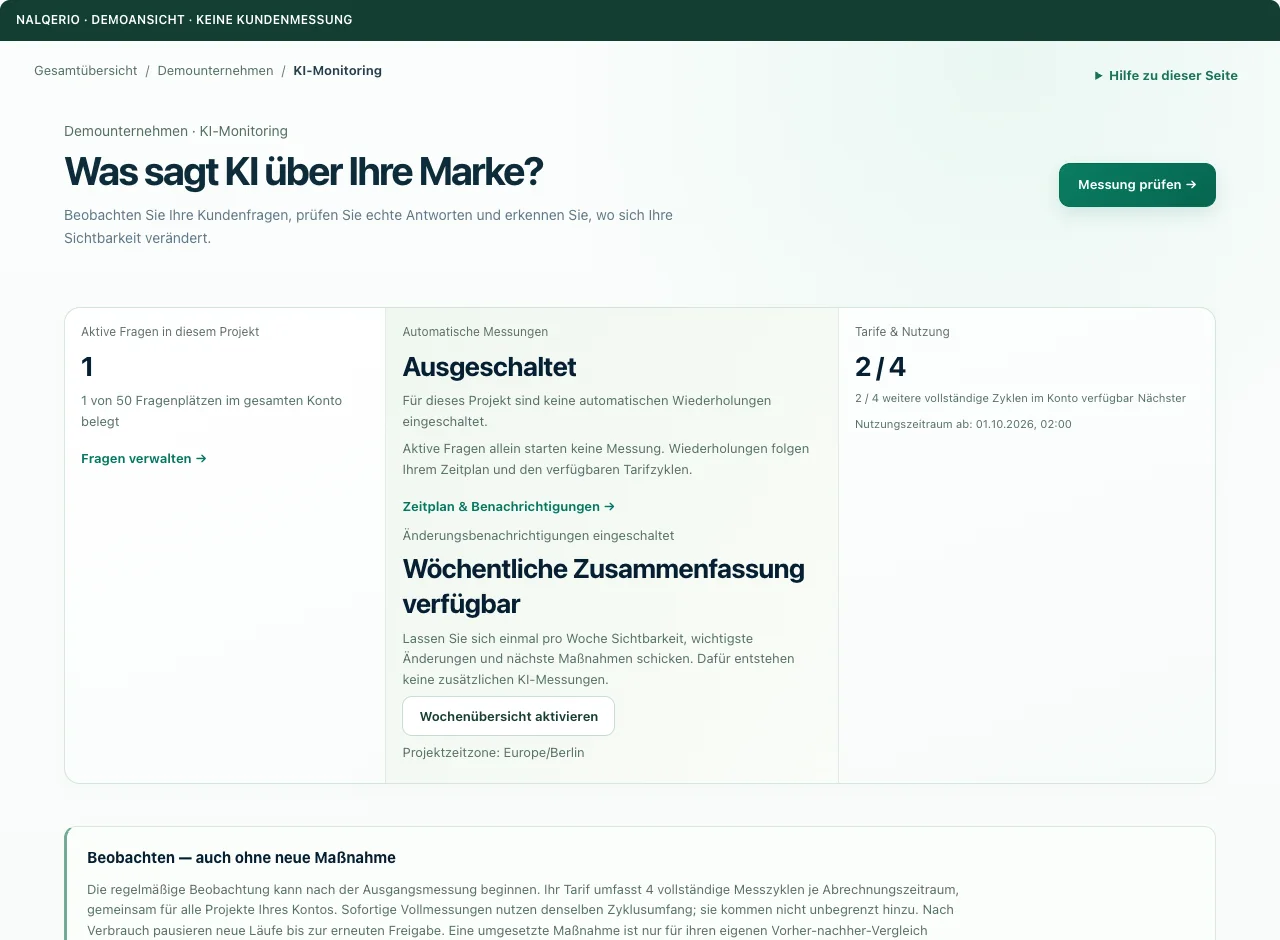The height and width of the screenshot is (940, 1280).
Task: Activate the Wochenübersicht button
Action: click(x=509, y=716)
